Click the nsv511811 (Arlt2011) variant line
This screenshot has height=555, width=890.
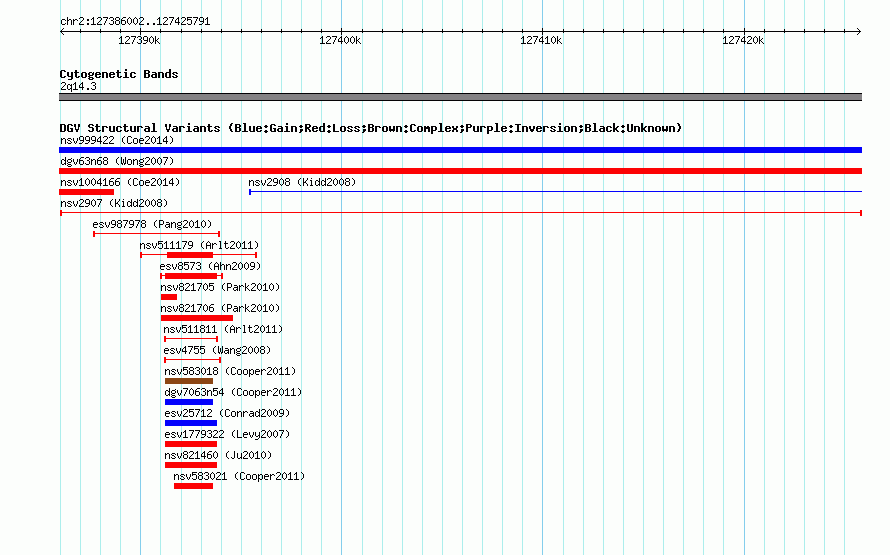point(191,339)
